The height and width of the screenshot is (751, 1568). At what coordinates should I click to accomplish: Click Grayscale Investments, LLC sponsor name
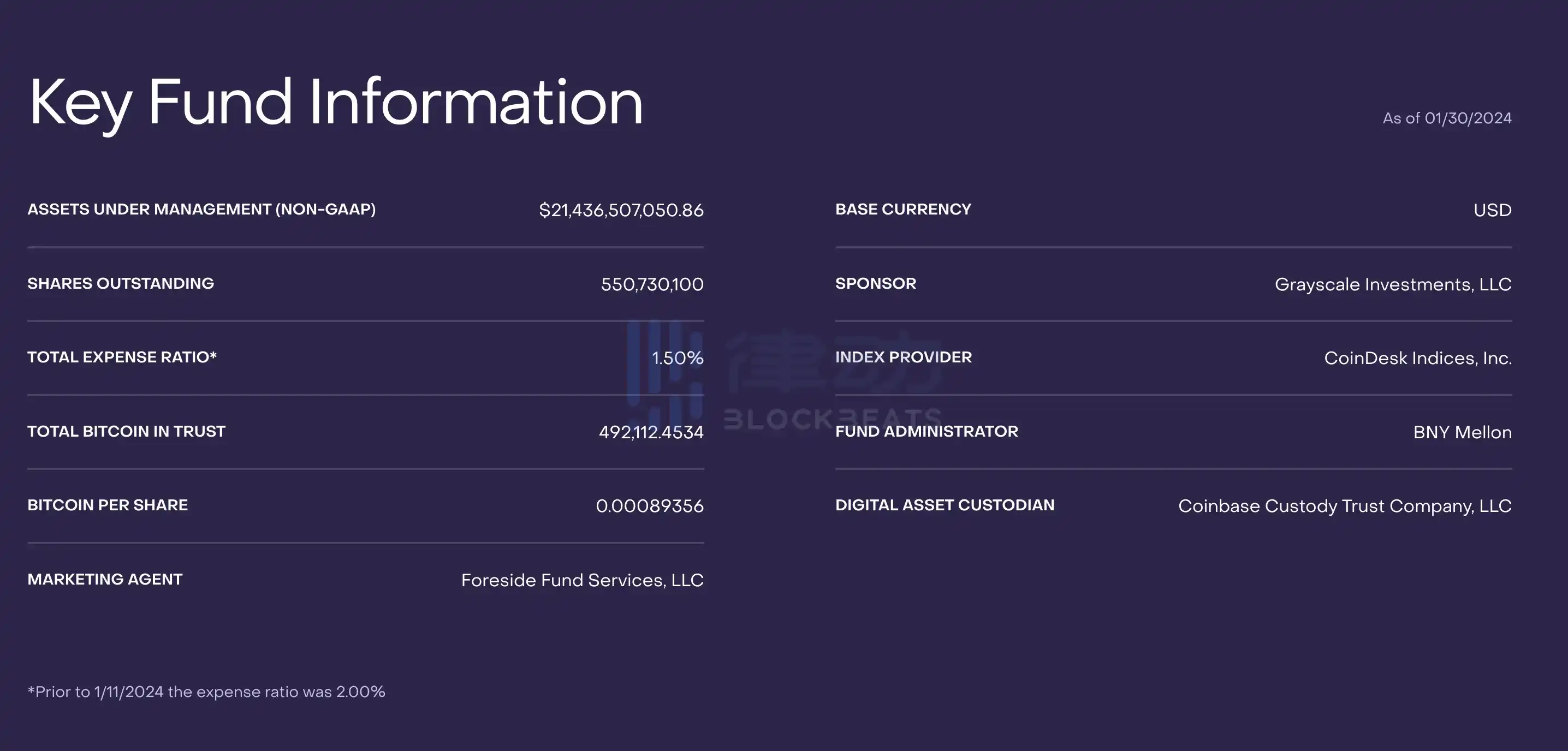(x=1393, y=284)
